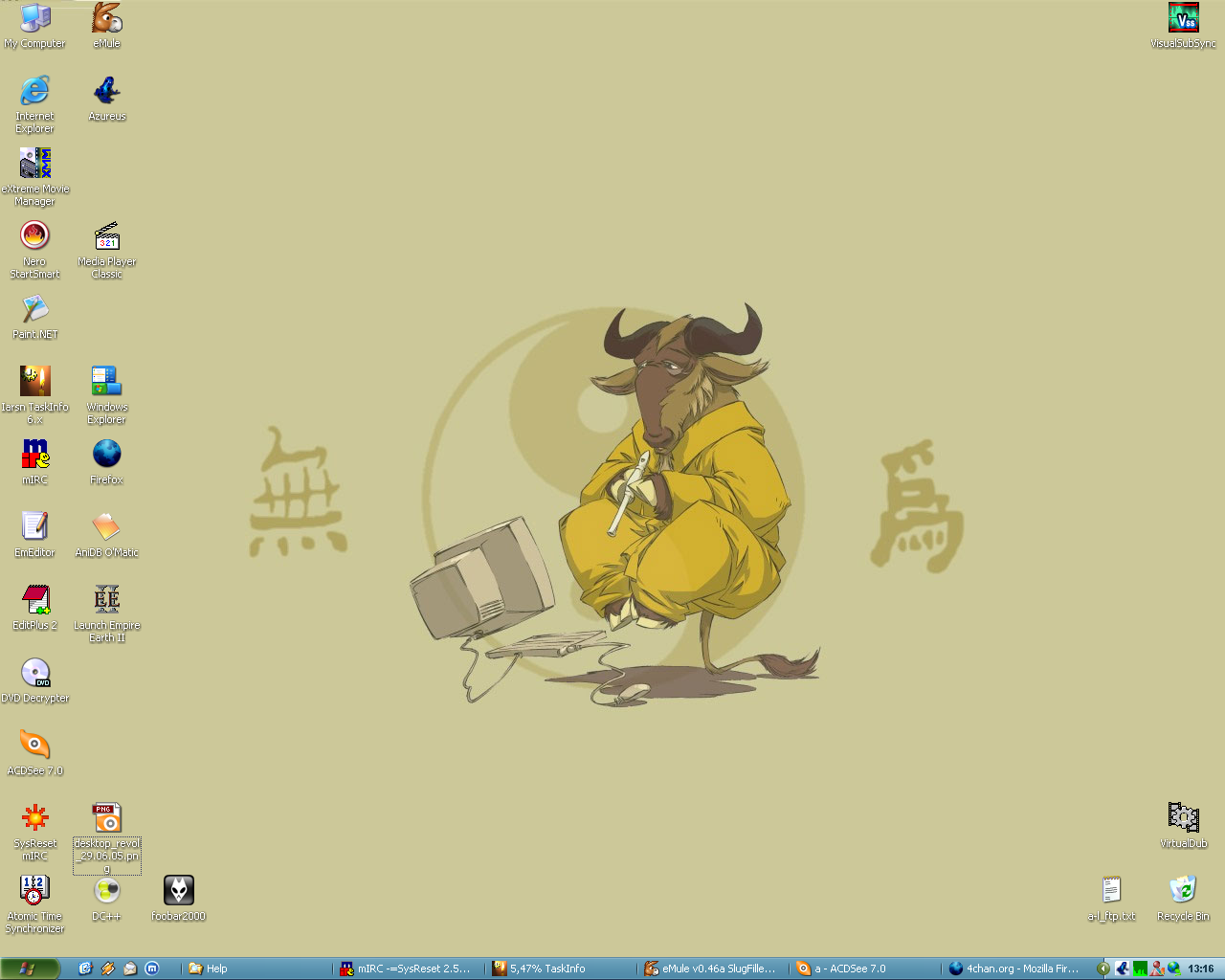The height and width of the screenshot is (980, 1225).
Task: Click the AniDB O'Matic desktop icon
Action: [107, 535]
